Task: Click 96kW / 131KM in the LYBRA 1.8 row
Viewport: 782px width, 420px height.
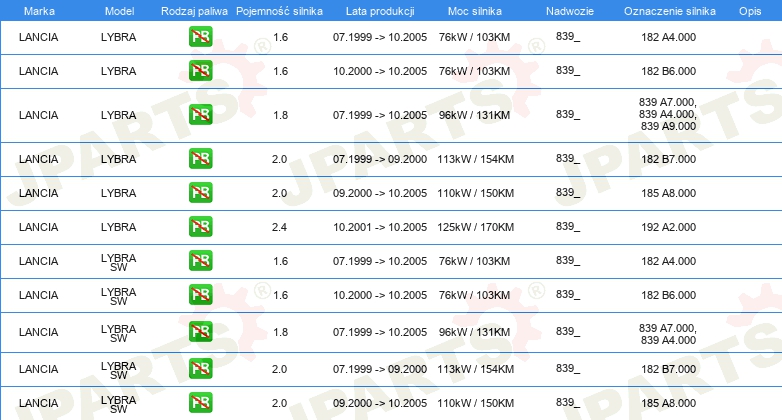Action: (474, 115)
